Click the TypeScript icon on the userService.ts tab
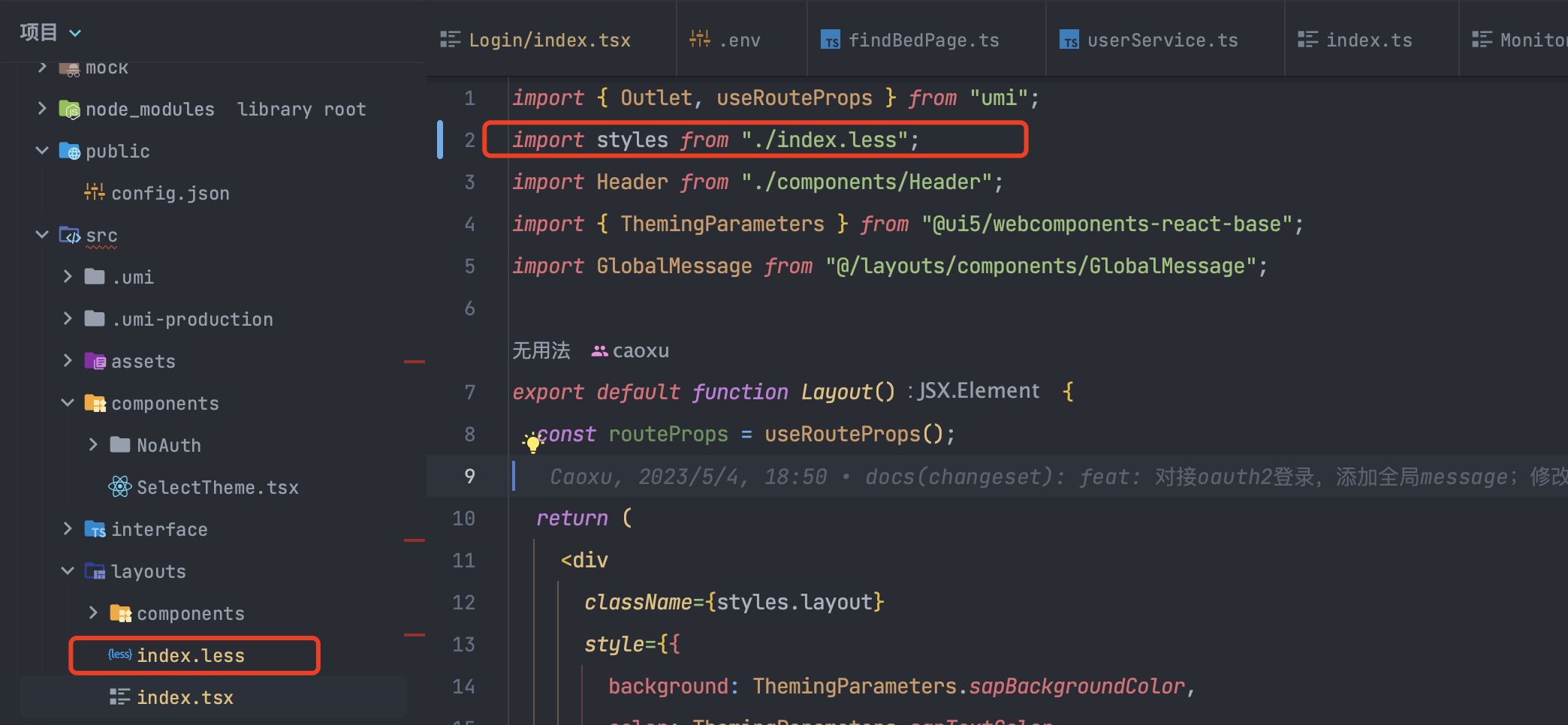 point(1069,40)
